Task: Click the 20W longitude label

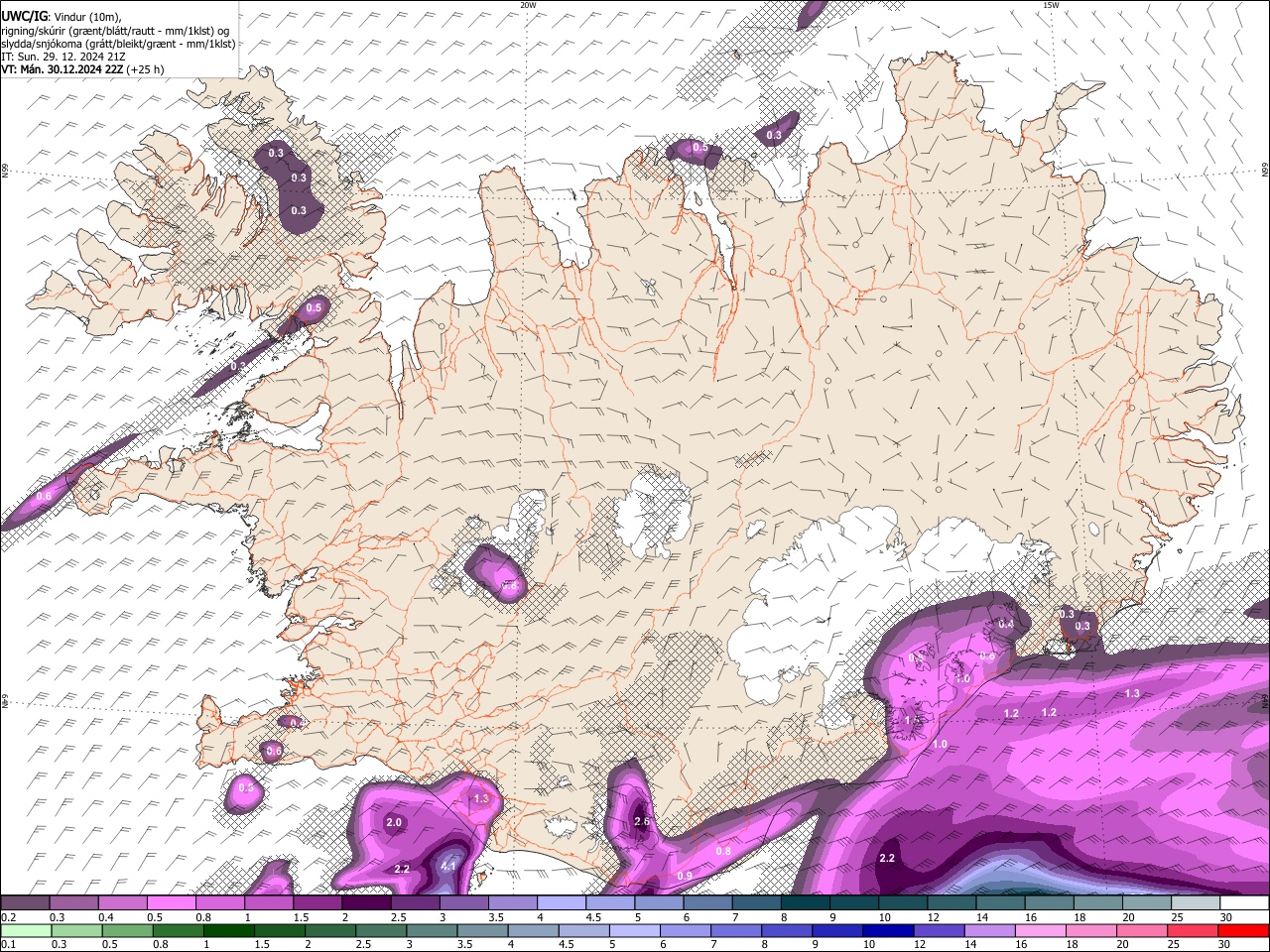Action: [x=528, y=5]
